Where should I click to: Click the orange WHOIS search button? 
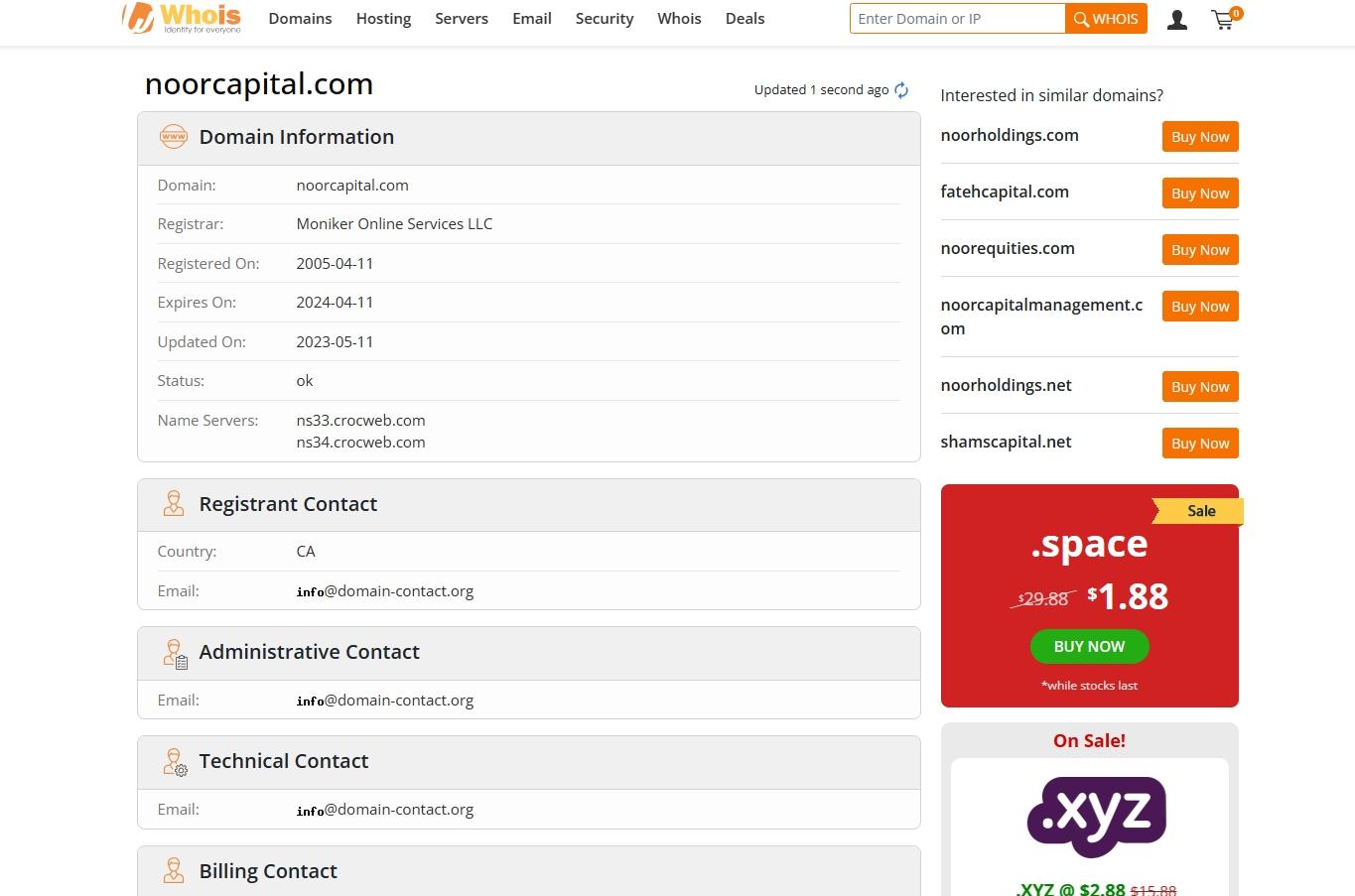click(x=1106, y=19)
